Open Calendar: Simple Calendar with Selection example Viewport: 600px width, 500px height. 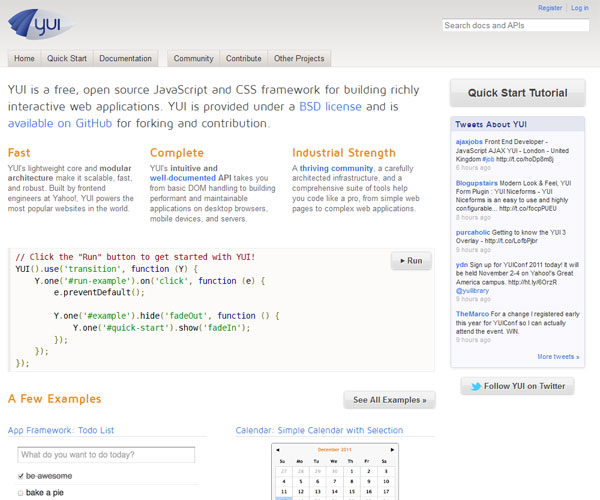[x=319, y=430]
